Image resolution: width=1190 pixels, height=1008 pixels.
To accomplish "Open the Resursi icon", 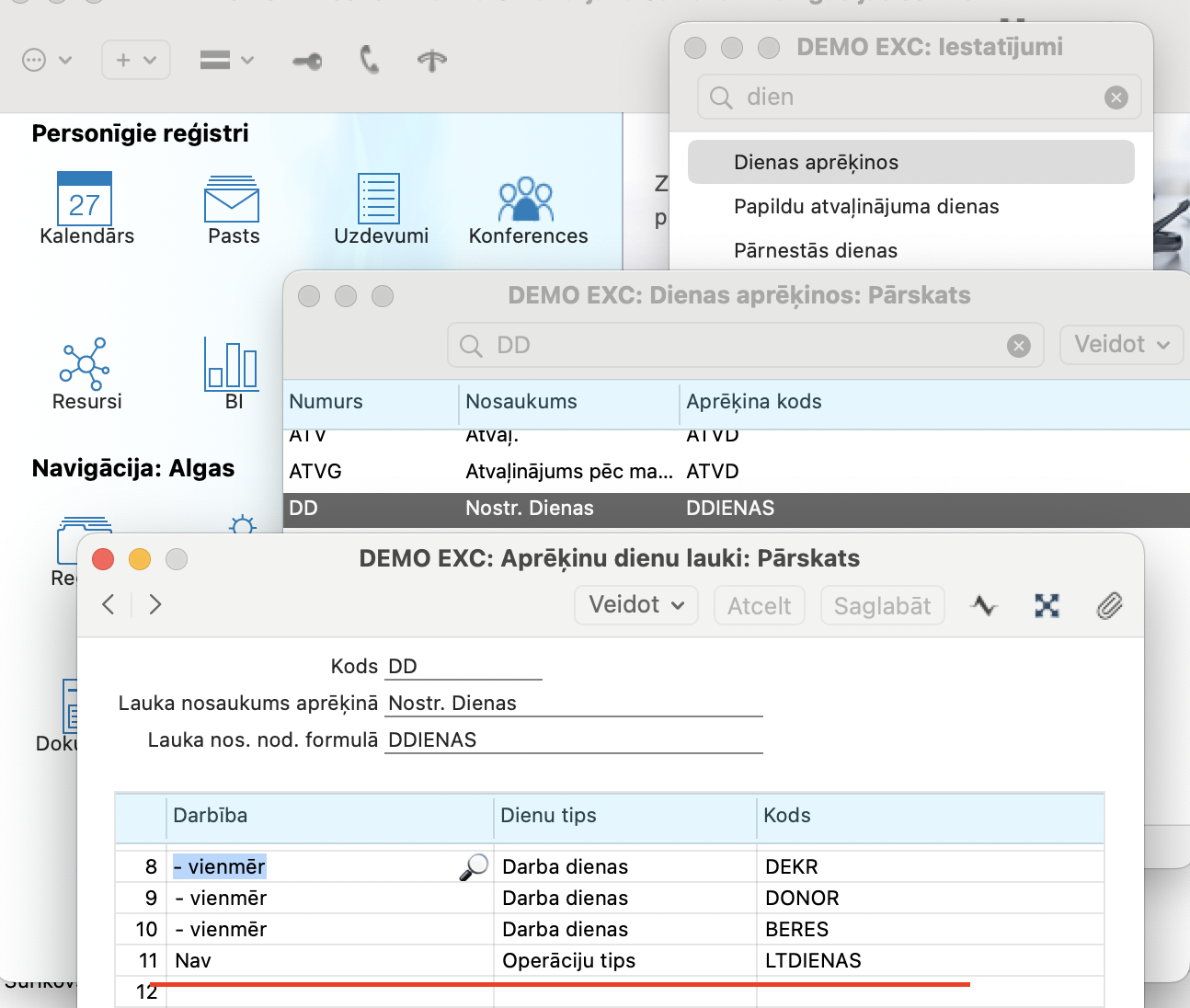I will pyautogui.click(x=86, y=365).
